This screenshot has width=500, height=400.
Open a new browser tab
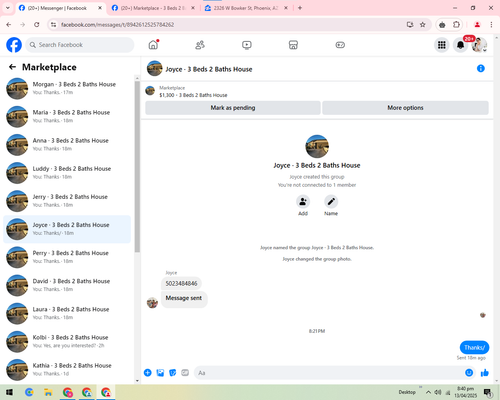tap(300, 8)
